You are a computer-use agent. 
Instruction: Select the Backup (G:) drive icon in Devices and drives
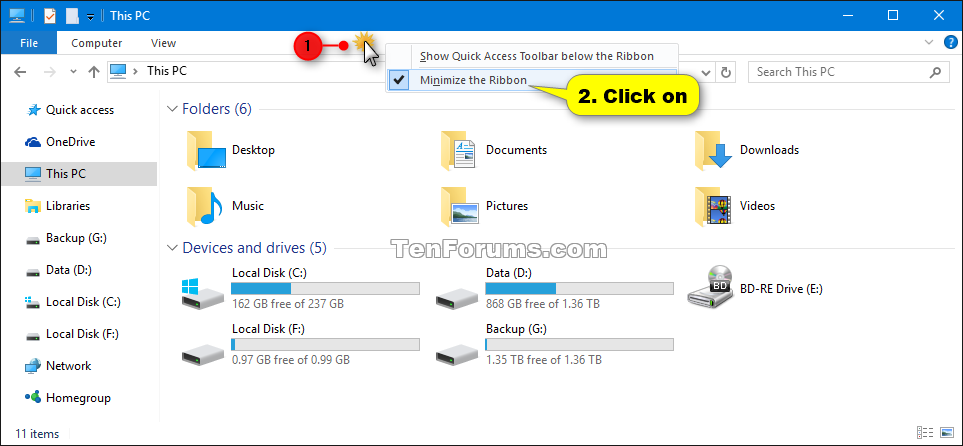click(x=458, y=354)
